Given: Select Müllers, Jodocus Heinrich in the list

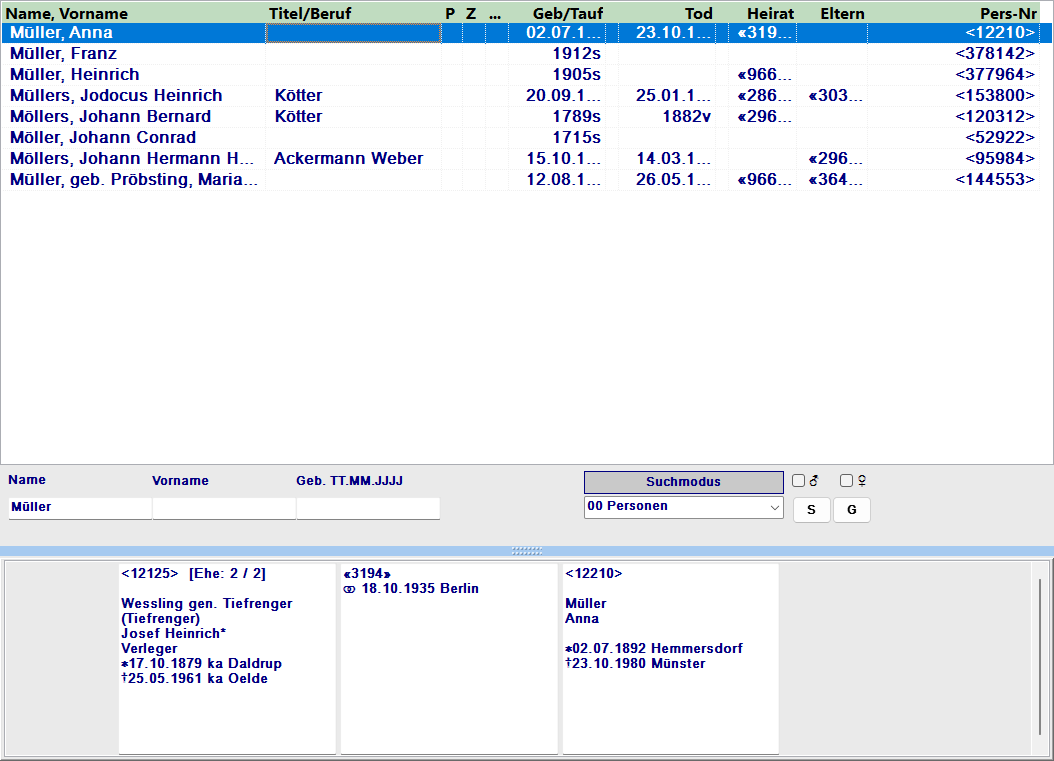Looking at the screenshot, I should point(116,96).
